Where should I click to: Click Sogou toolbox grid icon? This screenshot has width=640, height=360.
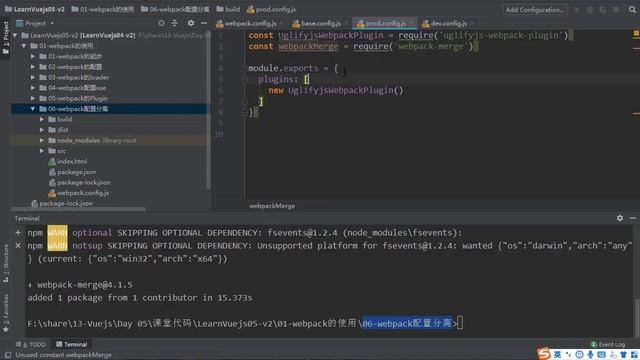(x=634, y=354)
